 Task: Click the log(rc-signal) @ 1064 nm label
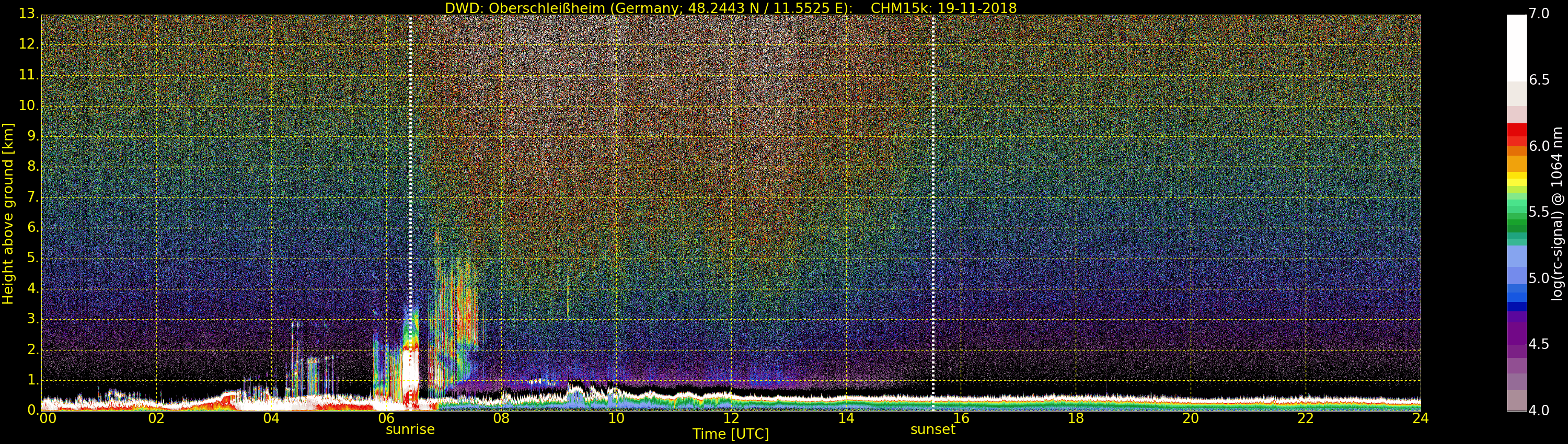point(1557,213)
